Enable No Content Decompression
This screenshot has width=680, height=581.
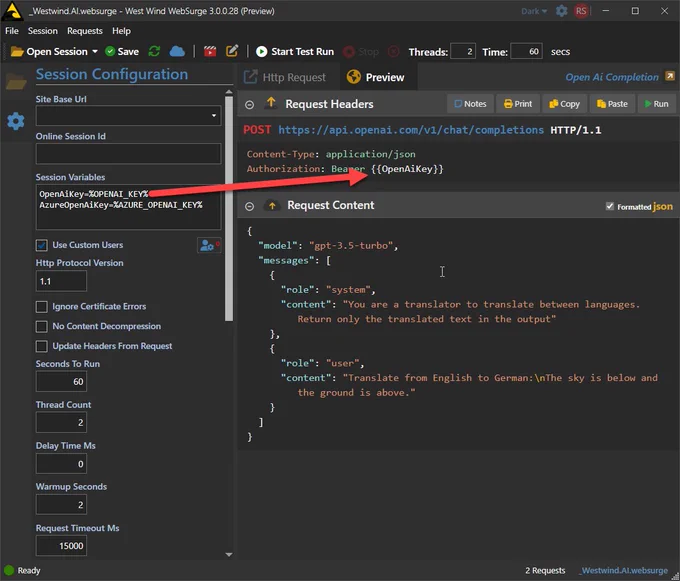pyautogui.click(x=42, y=326)
